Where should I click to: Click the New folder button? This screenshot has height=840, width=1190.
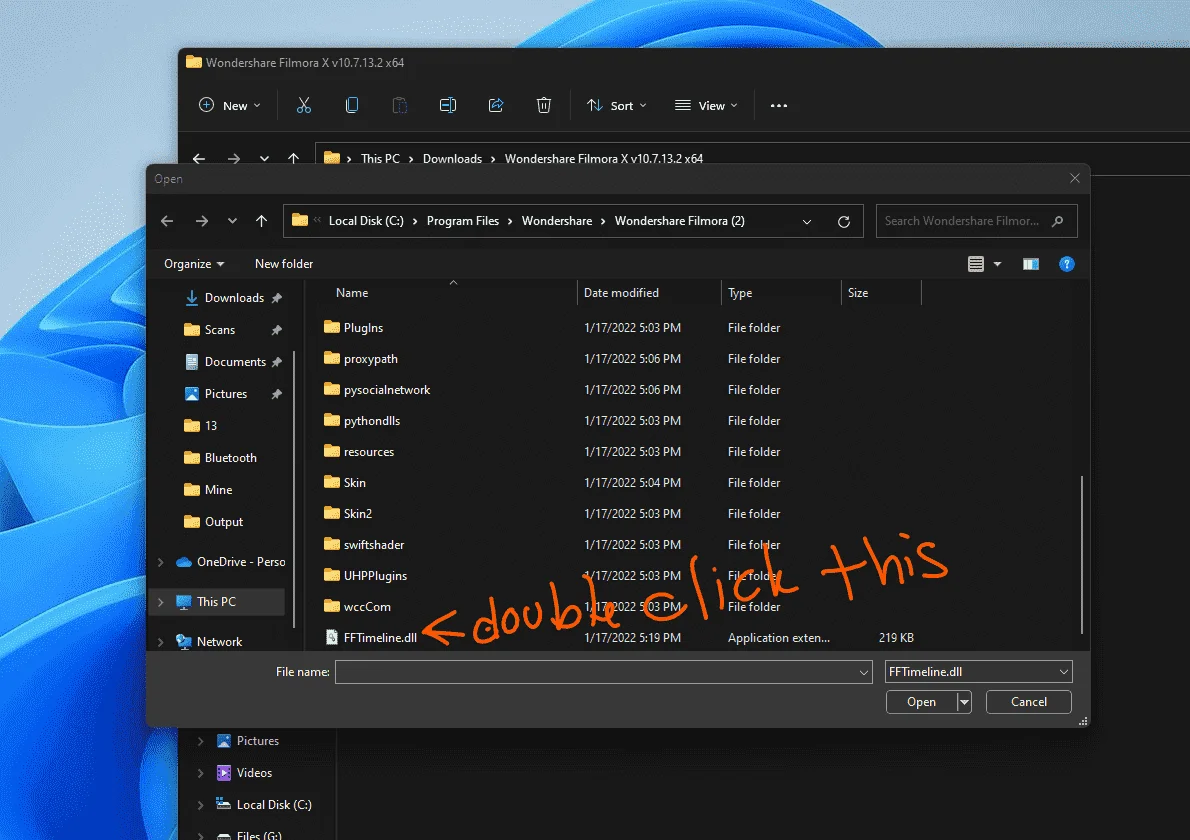click(x=284, y=264)
